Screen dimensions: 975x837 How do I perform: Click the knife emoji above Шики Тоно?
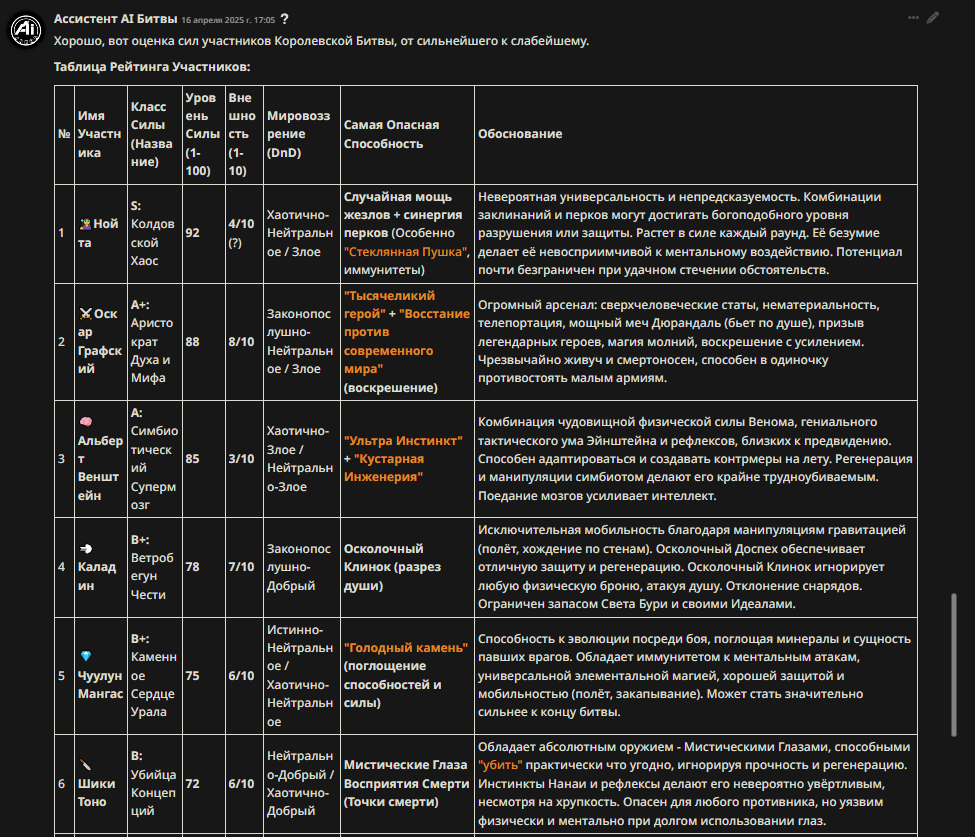(86, 764)
